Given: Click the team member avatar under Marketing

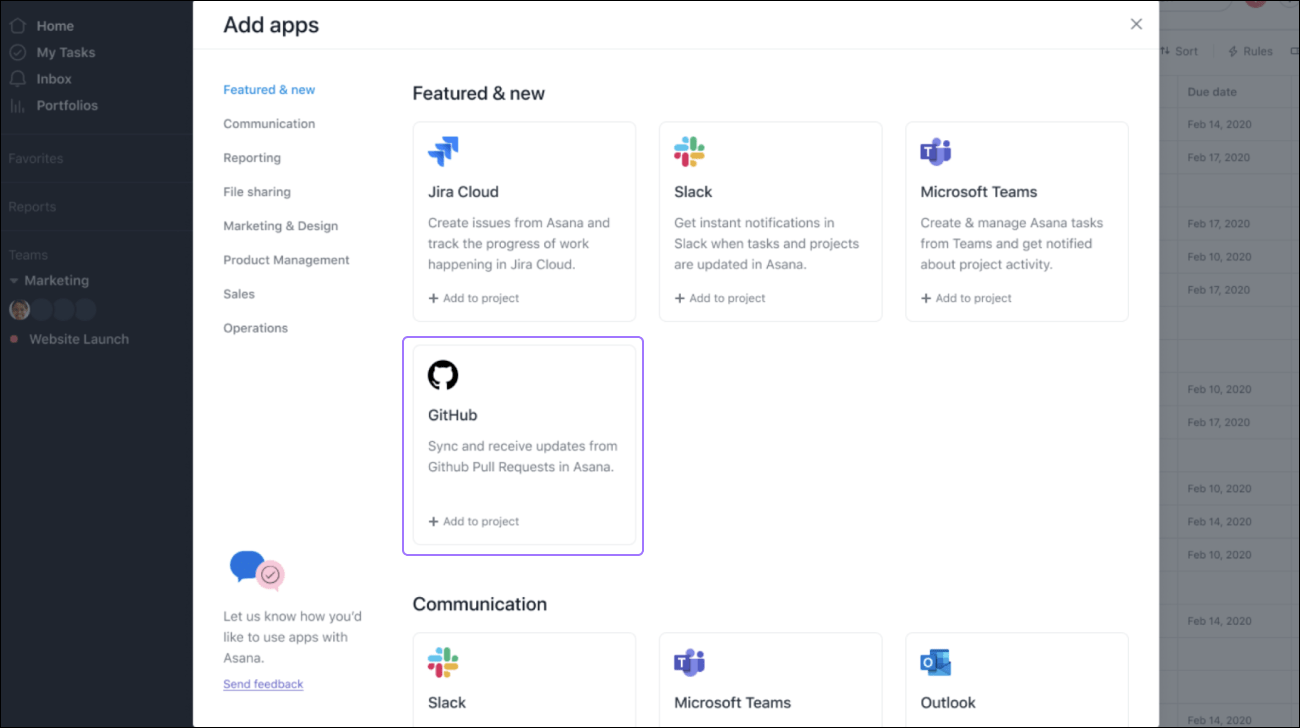Looking at the screenshot, I should [x=19, y=309].
